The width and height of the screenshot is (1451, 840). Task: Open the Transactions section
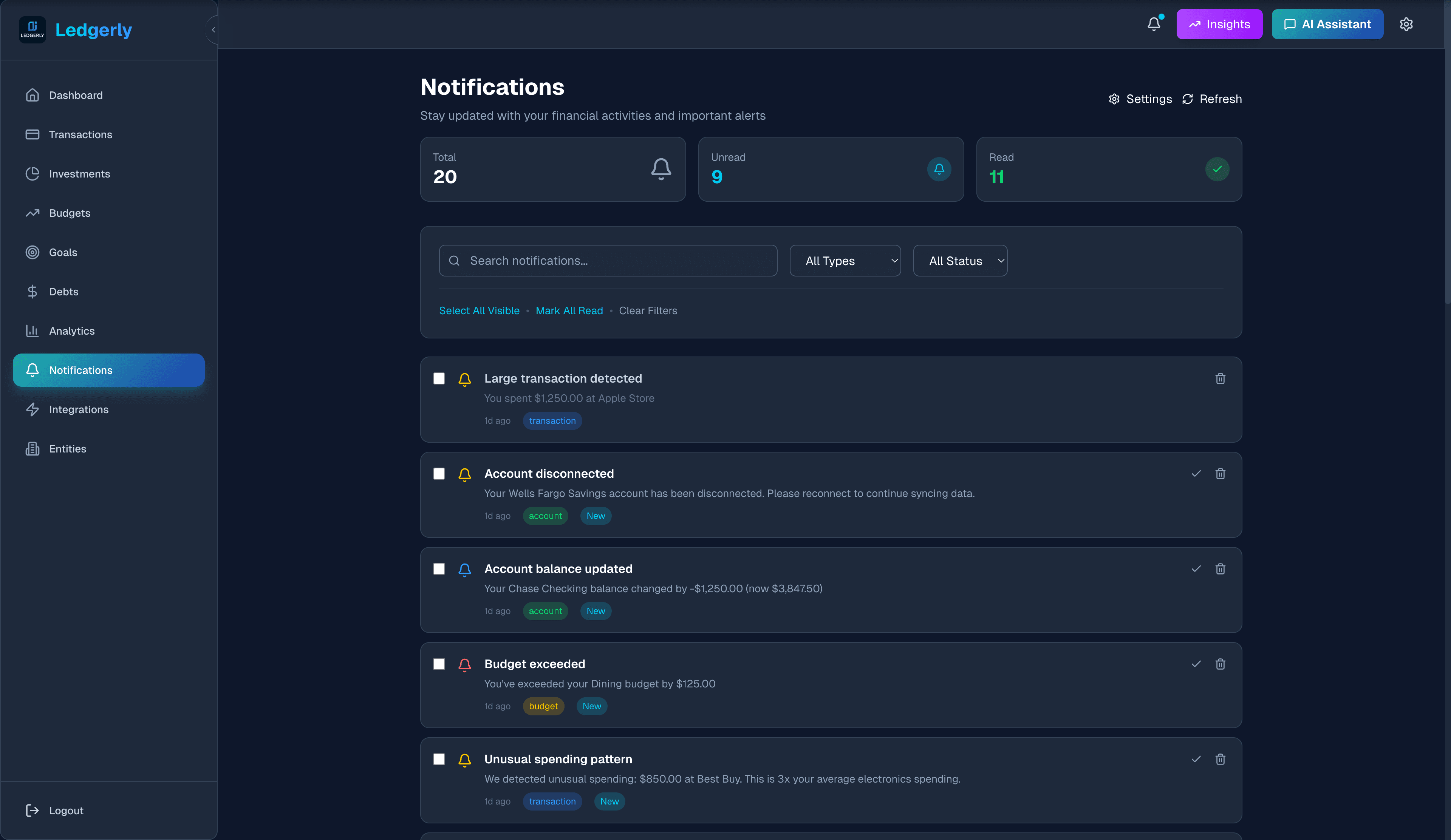click(x=80, y=134)
